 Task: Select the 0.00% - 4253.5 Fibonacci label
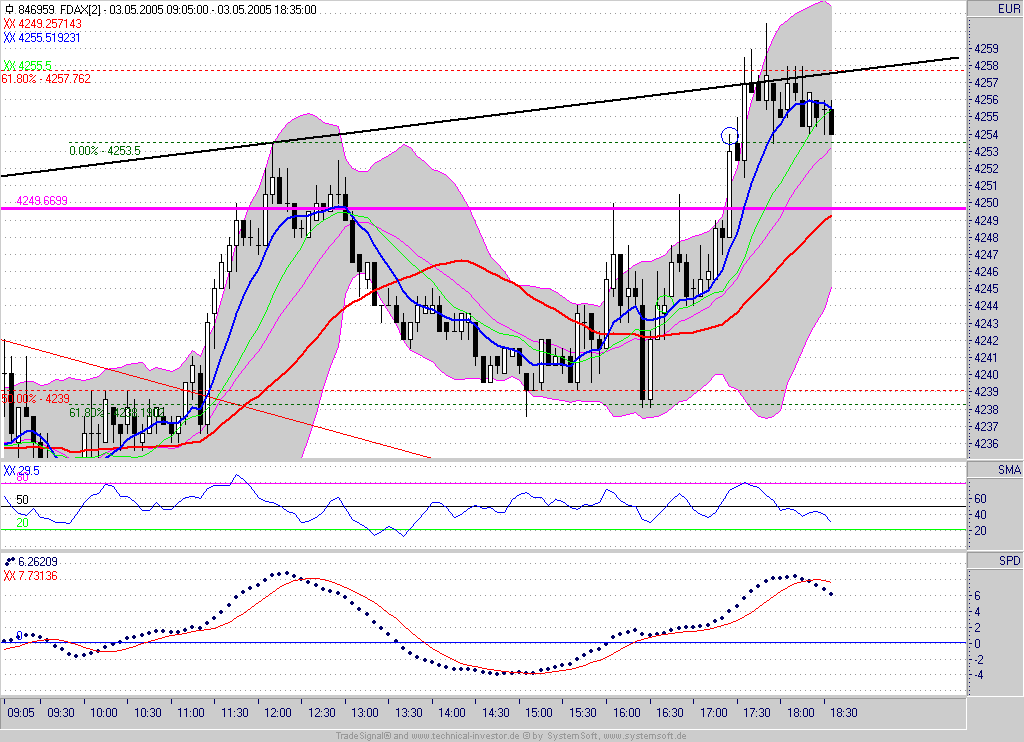[104, 151]
